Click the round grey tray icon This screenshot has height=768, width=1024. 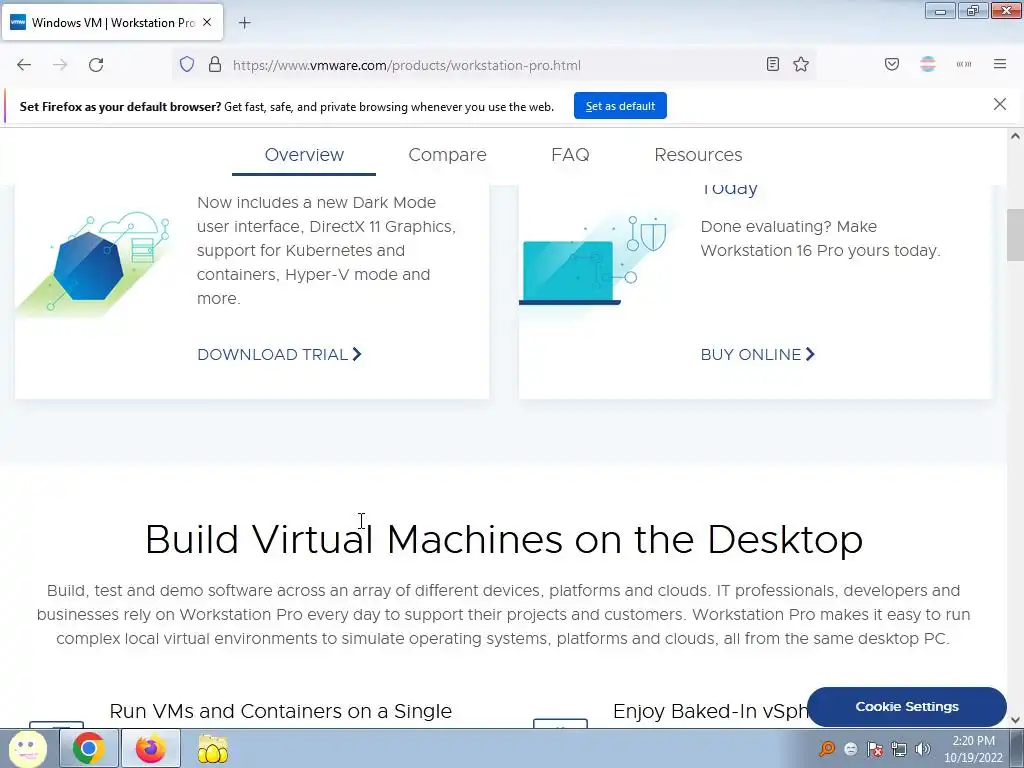click(850, 749)
